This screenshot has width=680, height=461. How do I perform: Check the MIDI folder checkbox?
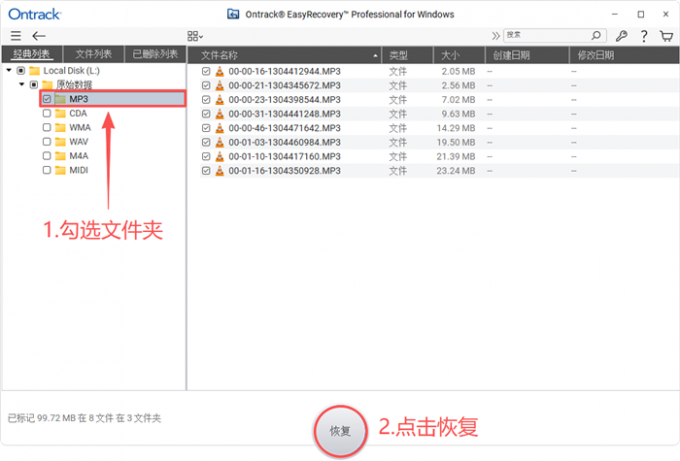(x=47, y=170)
